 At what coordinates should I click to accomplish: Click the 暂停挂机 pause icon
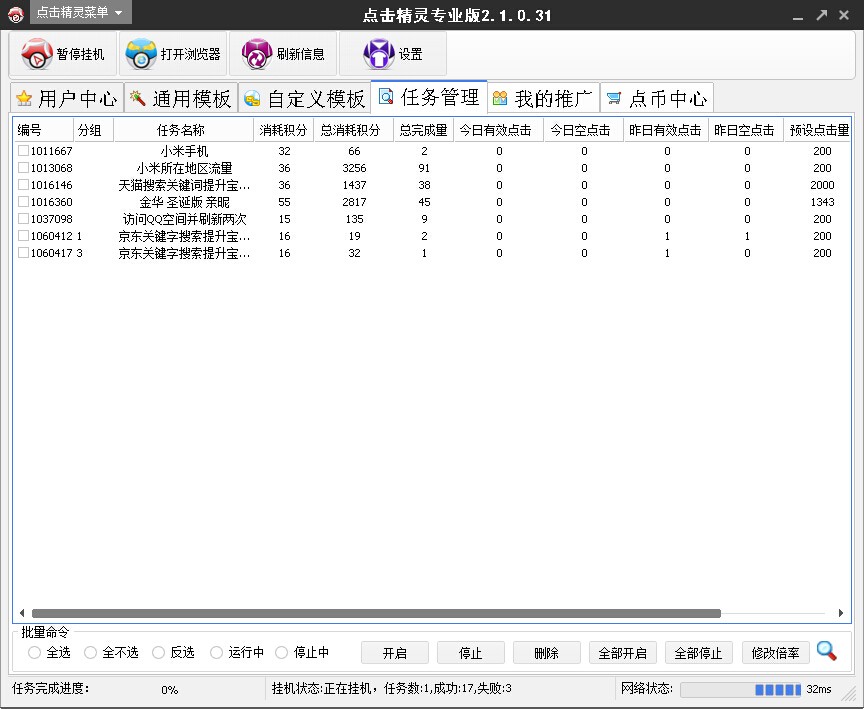[x=38, y=53]
